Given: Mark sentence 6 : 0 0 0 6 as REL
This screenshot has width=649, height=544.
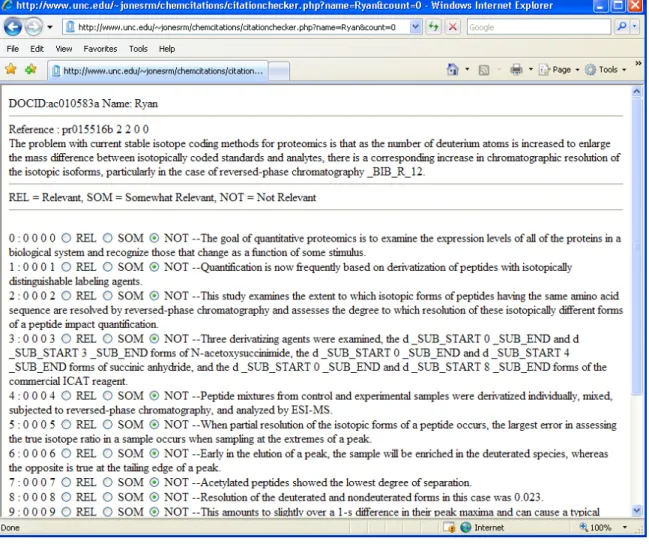Looking at the screenshot, I should click(x=66, y=453).
